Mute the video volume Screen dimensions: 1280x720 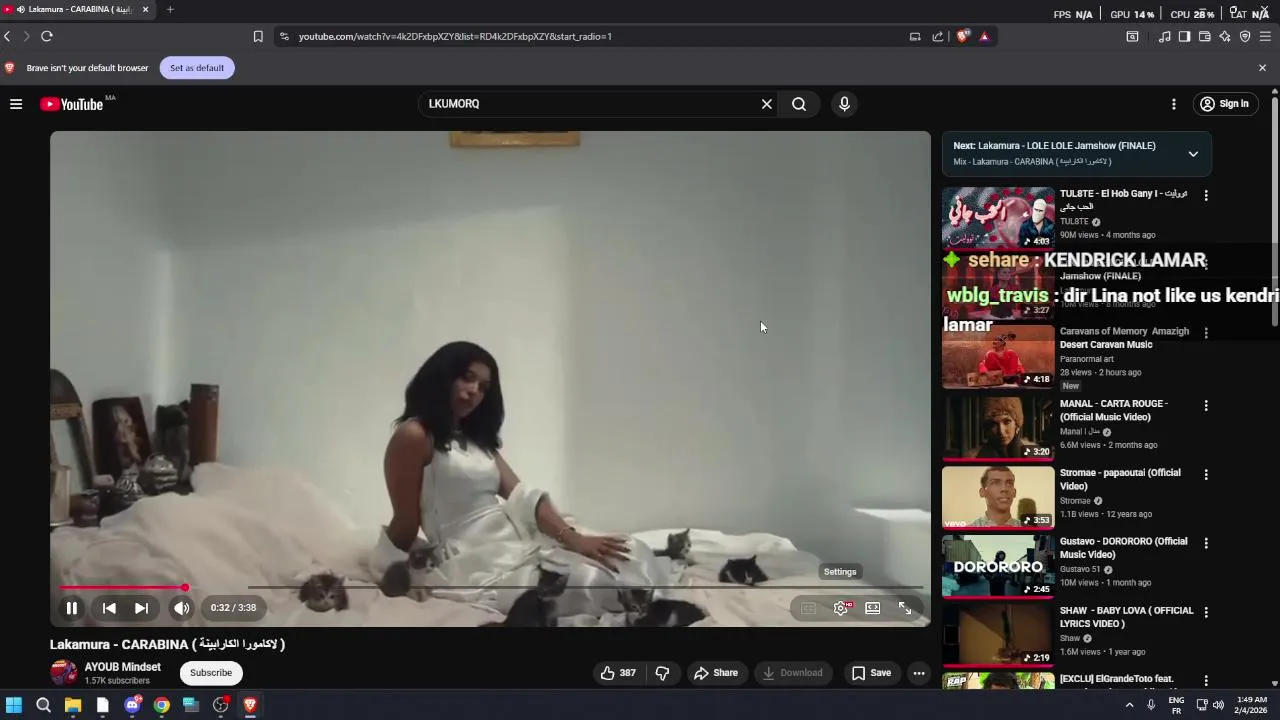coord(181,608)
